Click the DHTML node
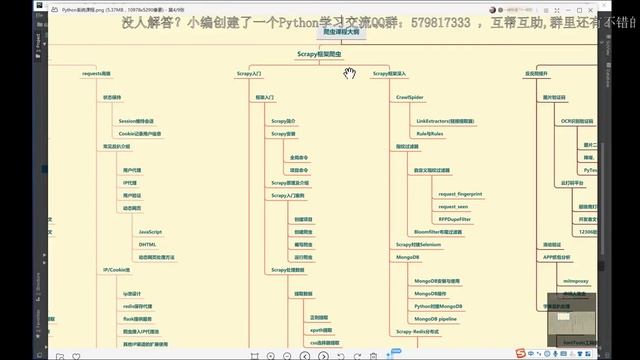This screenshot has width=640, height=360. point(147,244)
